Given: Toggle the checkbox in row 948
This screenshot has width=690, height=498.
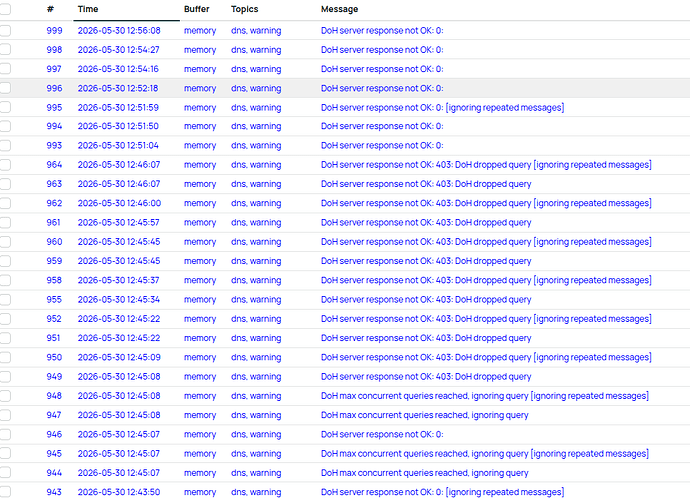Looking at the screenshot, I should pyautogui.click(x=5, y=396).
